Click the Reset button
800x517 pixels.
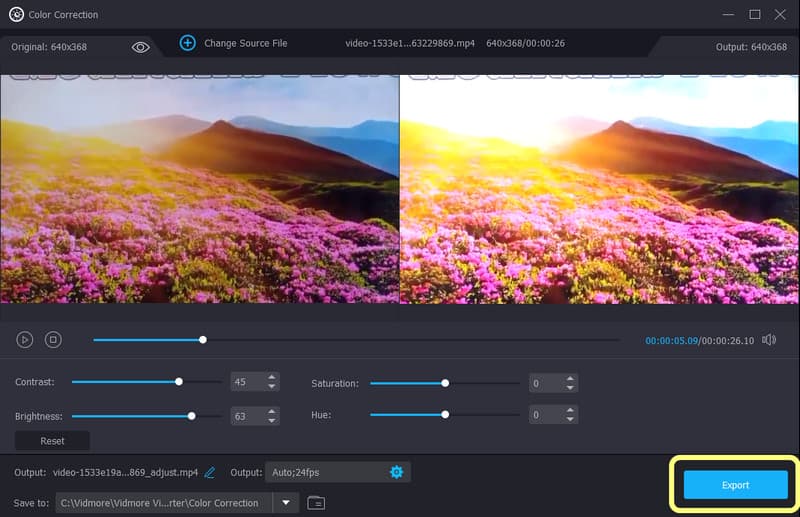point(52,441)
